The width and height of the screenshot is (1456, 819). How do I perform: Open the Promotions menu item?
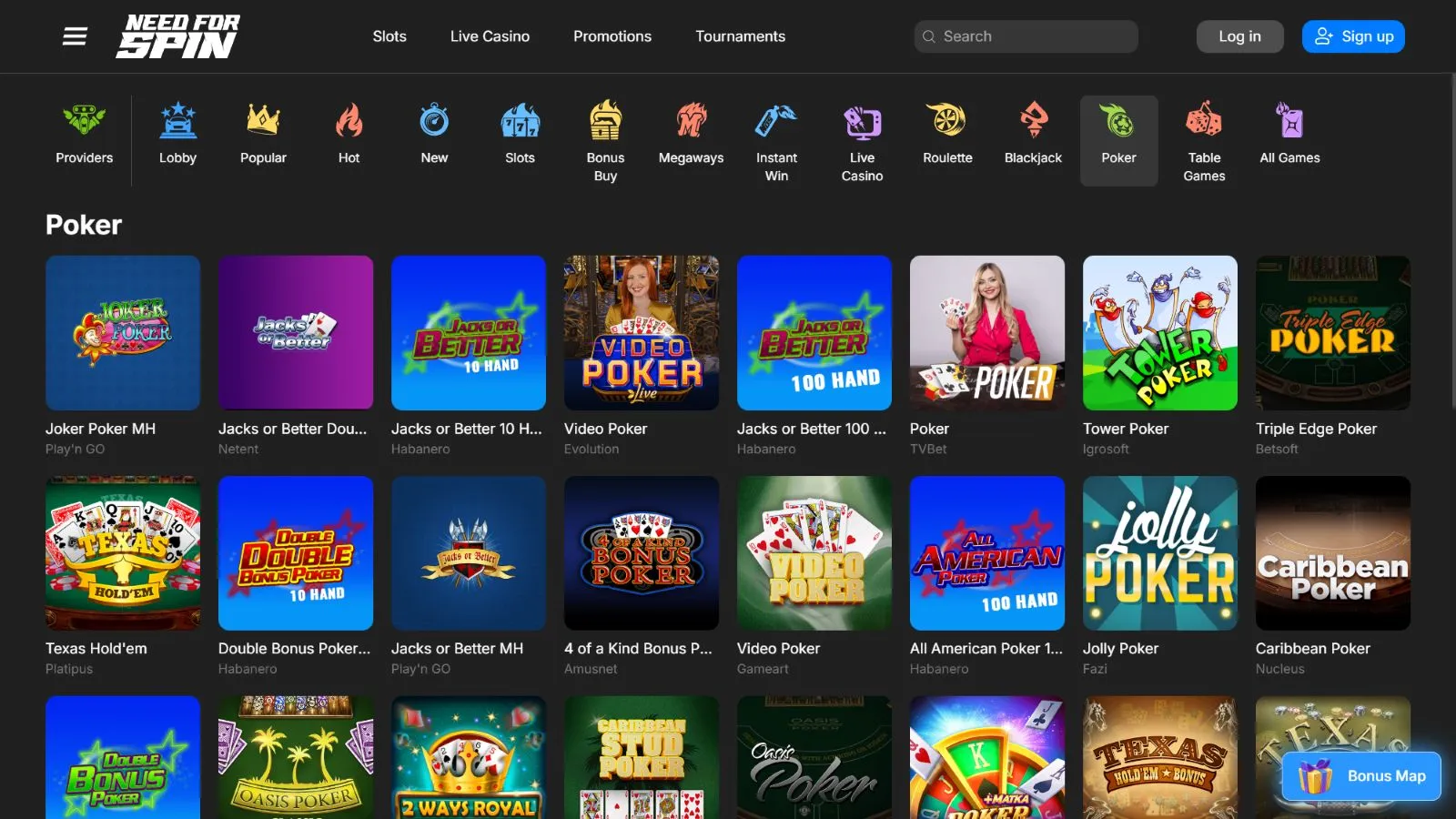click(612, 36)
